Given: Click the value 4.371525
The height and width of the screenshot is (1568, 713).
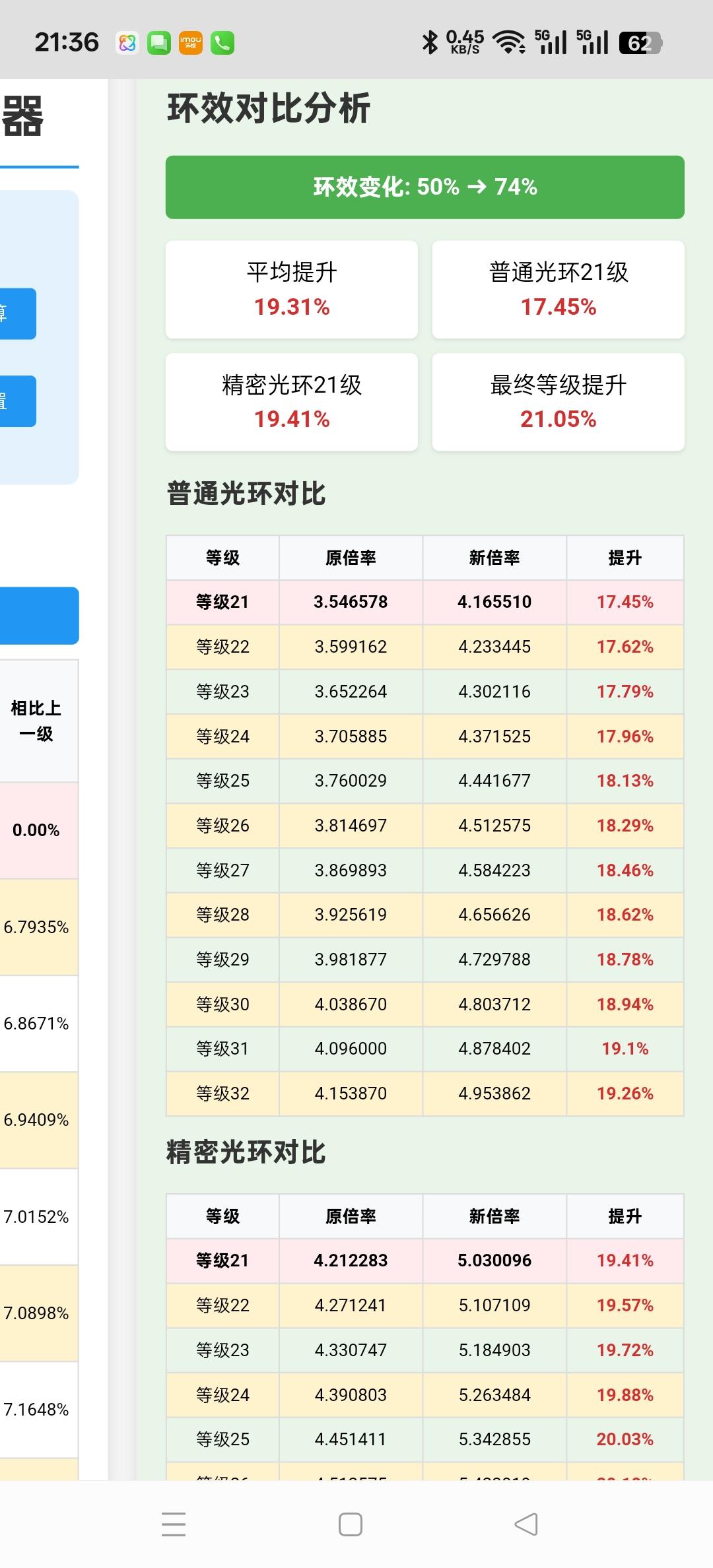Looking at the screenshot, I should [494, 736].
